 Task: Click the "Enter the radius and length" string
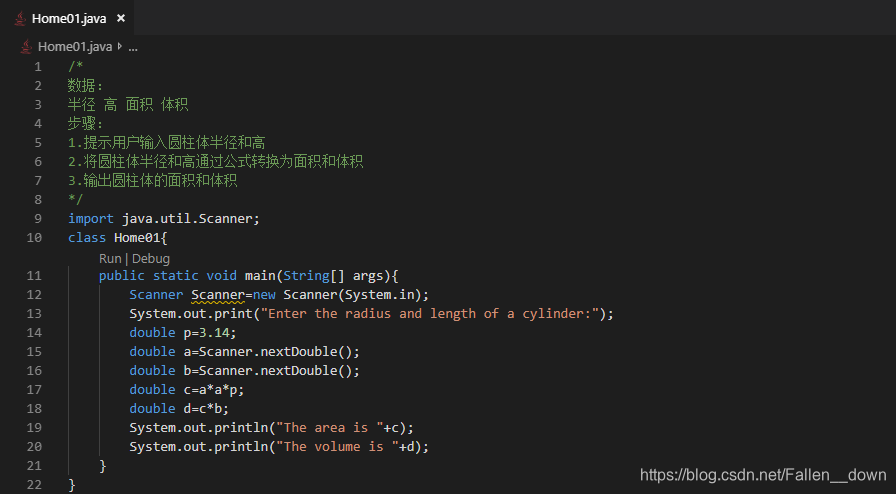point(430,313)
